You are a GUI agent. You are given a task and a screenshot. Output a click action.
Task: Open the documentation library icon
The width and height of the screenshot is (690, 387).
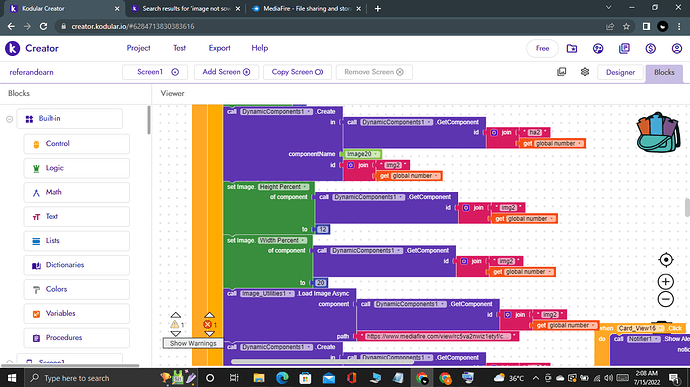point(624,48)
